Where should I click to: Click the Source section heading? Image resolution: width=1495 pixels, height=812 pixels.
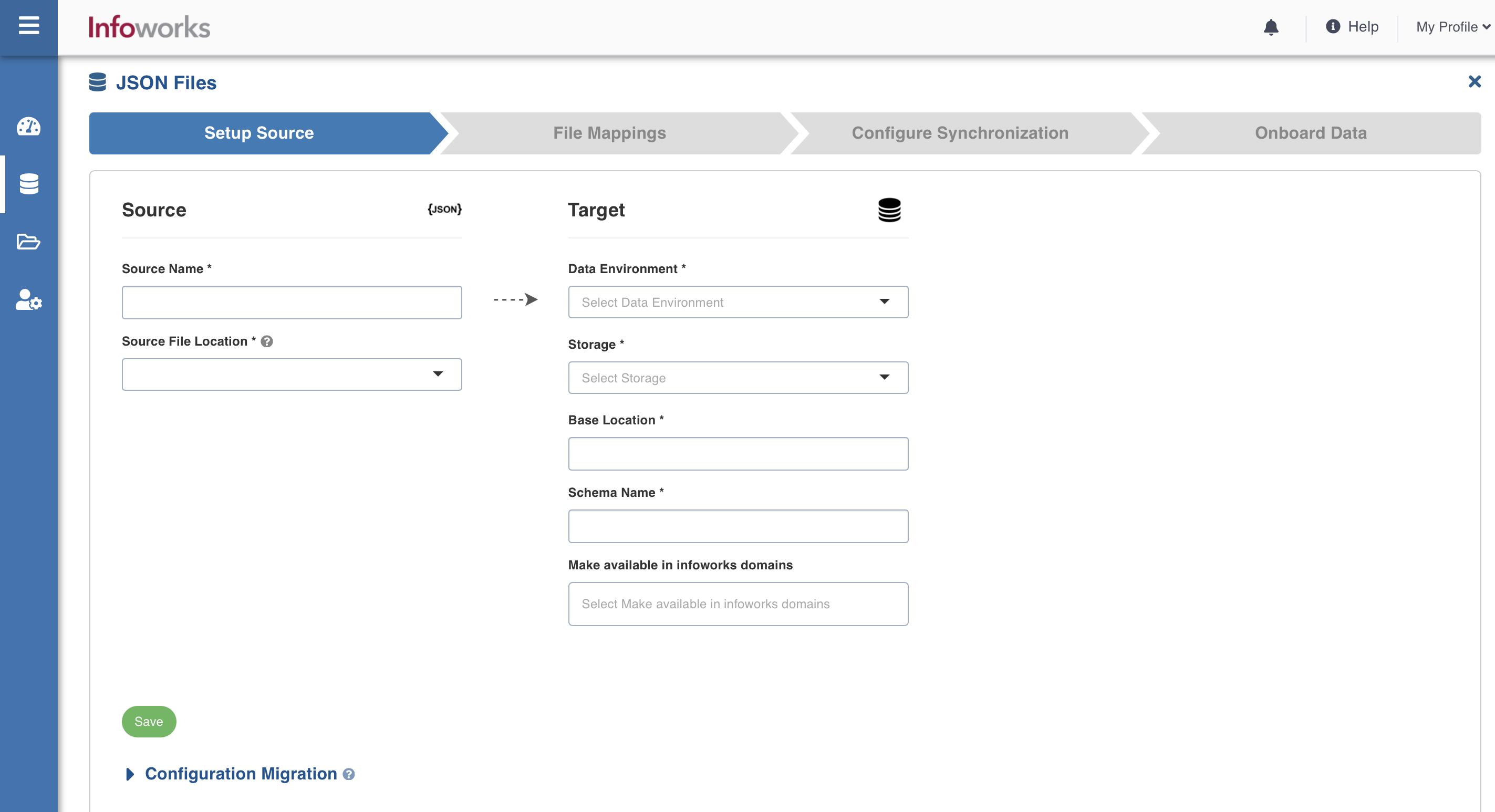tap(154, 210)
